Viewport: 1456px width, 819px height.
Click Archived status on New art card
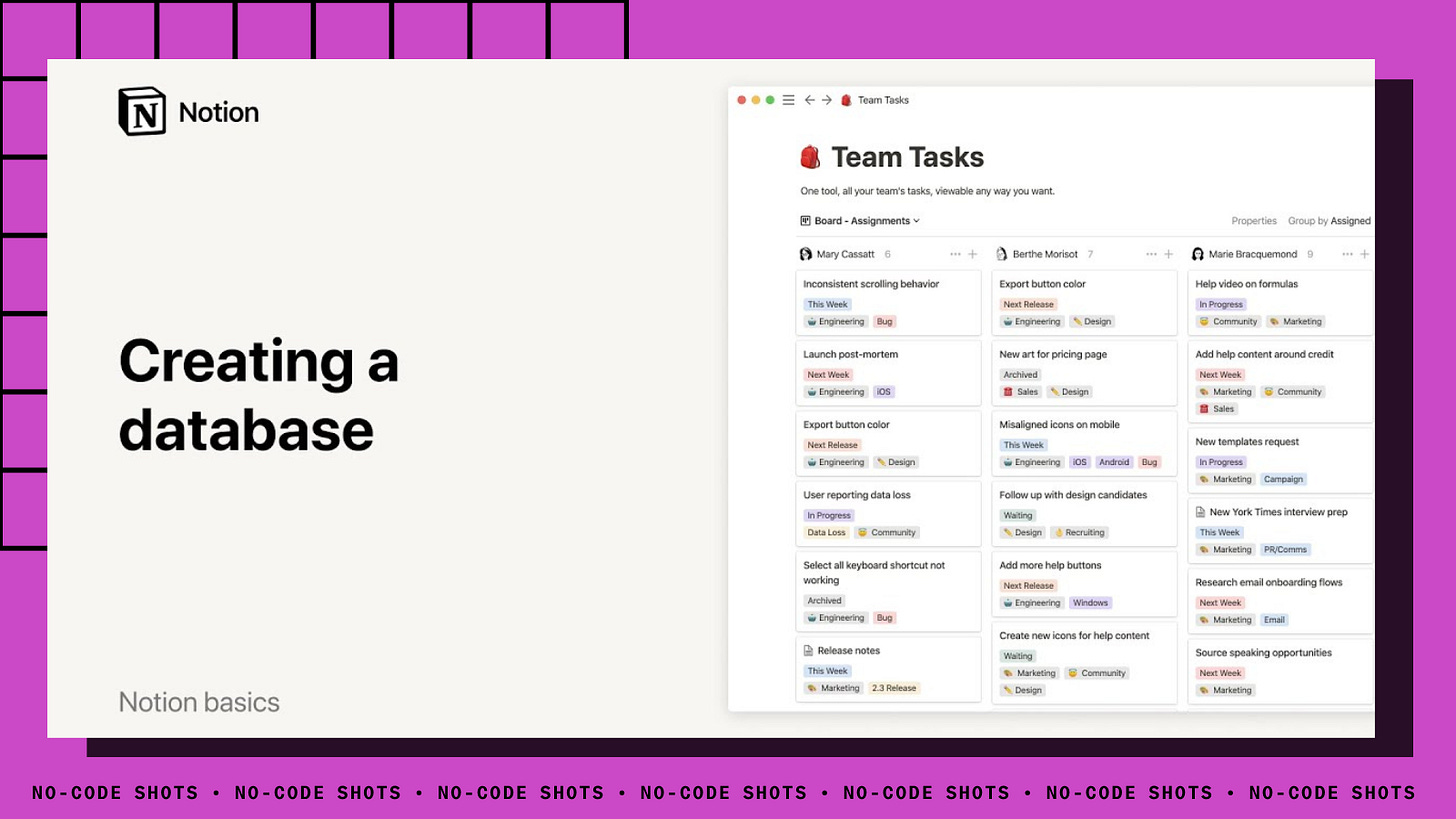pos(1021,375)
